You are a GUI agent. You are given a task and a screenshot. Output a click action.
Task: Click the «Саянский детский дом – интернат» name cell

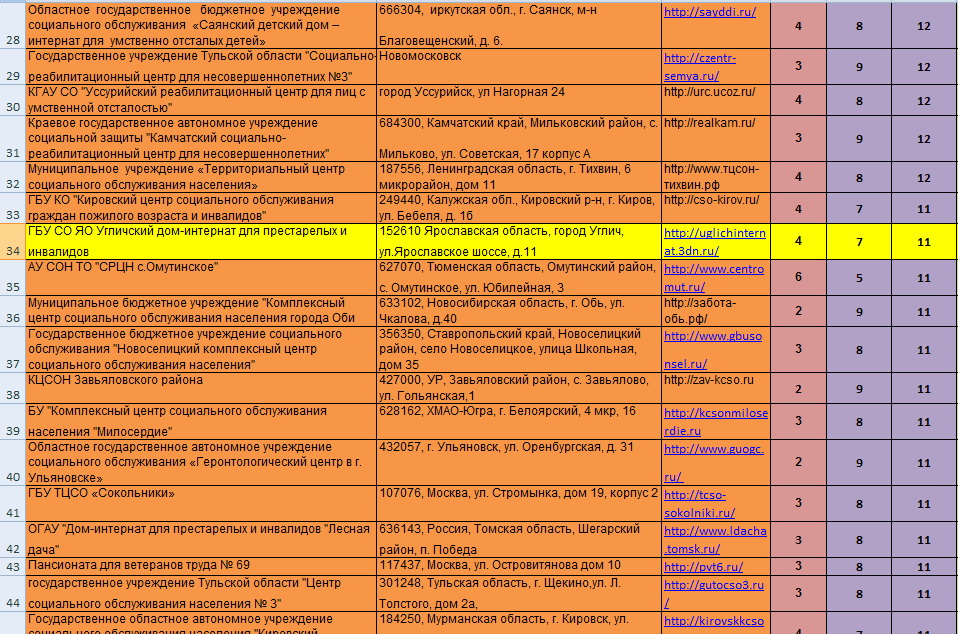point(201,26)
